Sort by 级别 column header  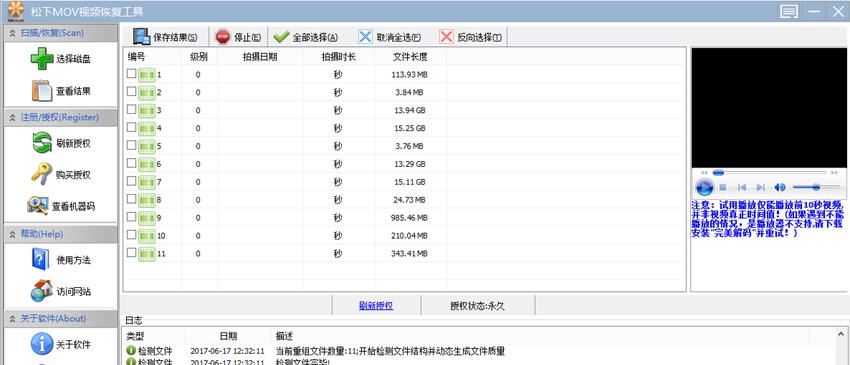(x=199, y=56)
